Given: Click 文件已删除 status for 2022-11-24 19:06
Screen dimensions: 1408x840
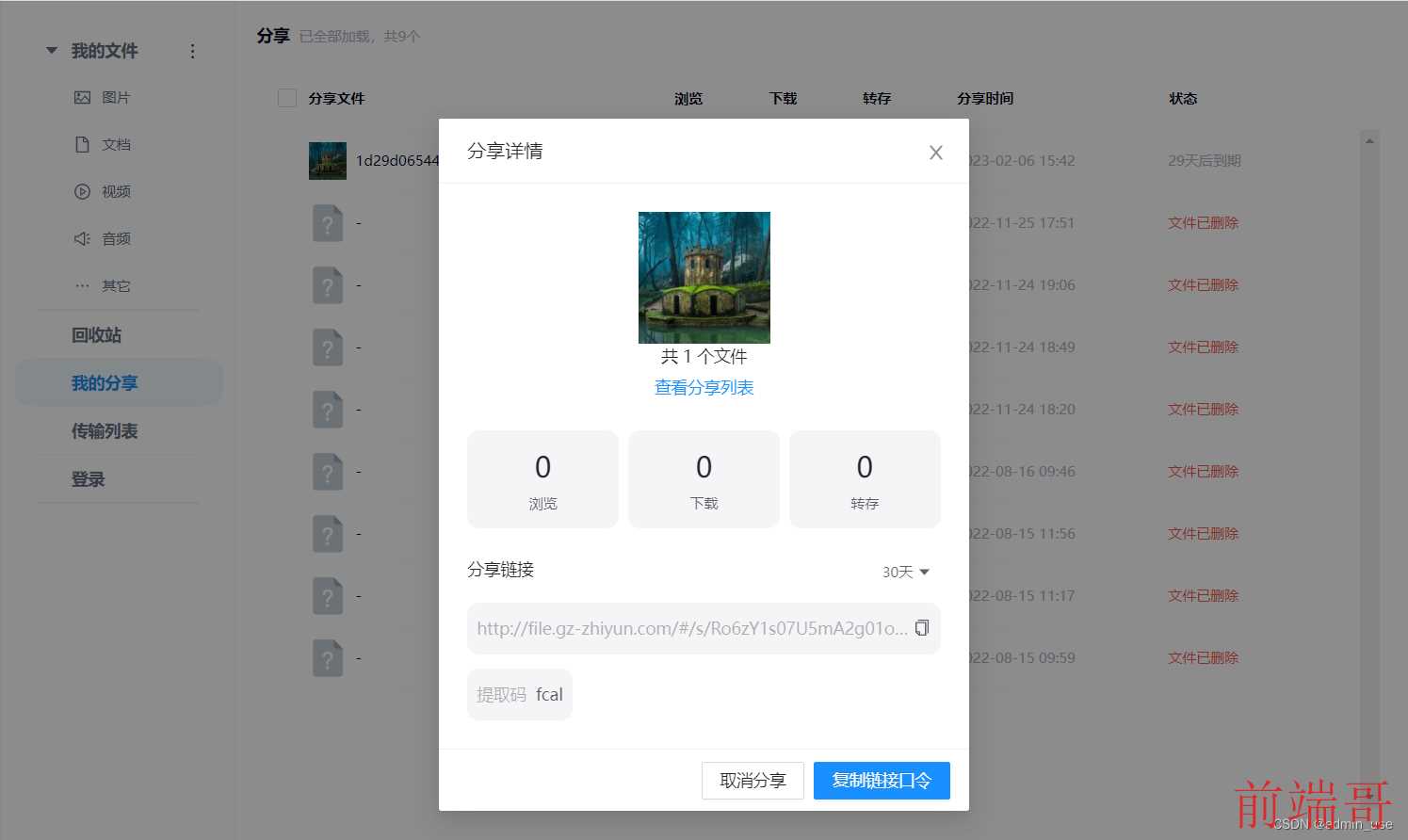Looking at the screenshot, I should click(1204, 285).
